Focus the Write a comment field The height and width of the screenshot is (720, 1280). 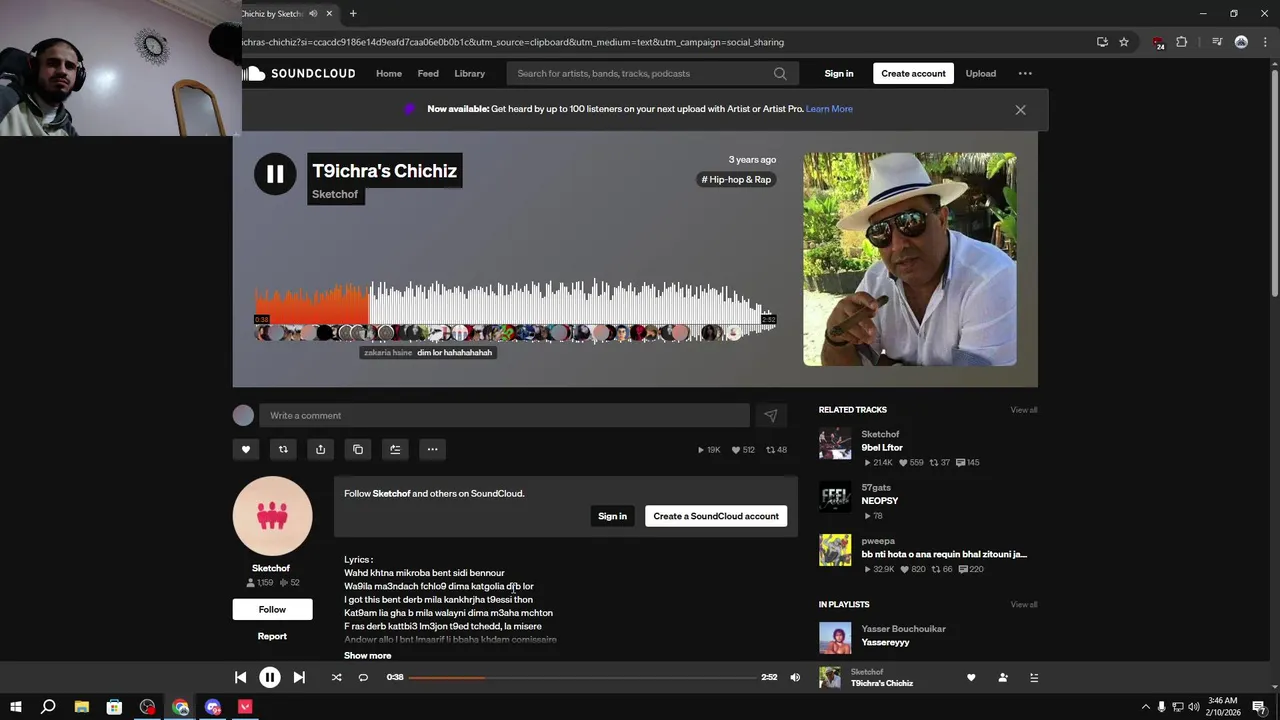click(x=504, y=415)
